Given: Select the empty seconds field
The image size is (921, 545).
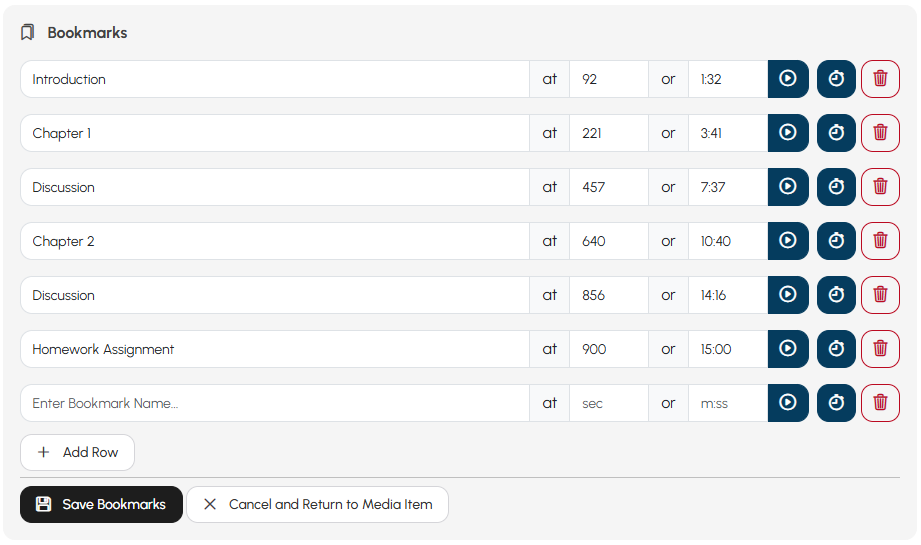Looking at the screenshot, I should pyautogui.click(x=609, y=403).
